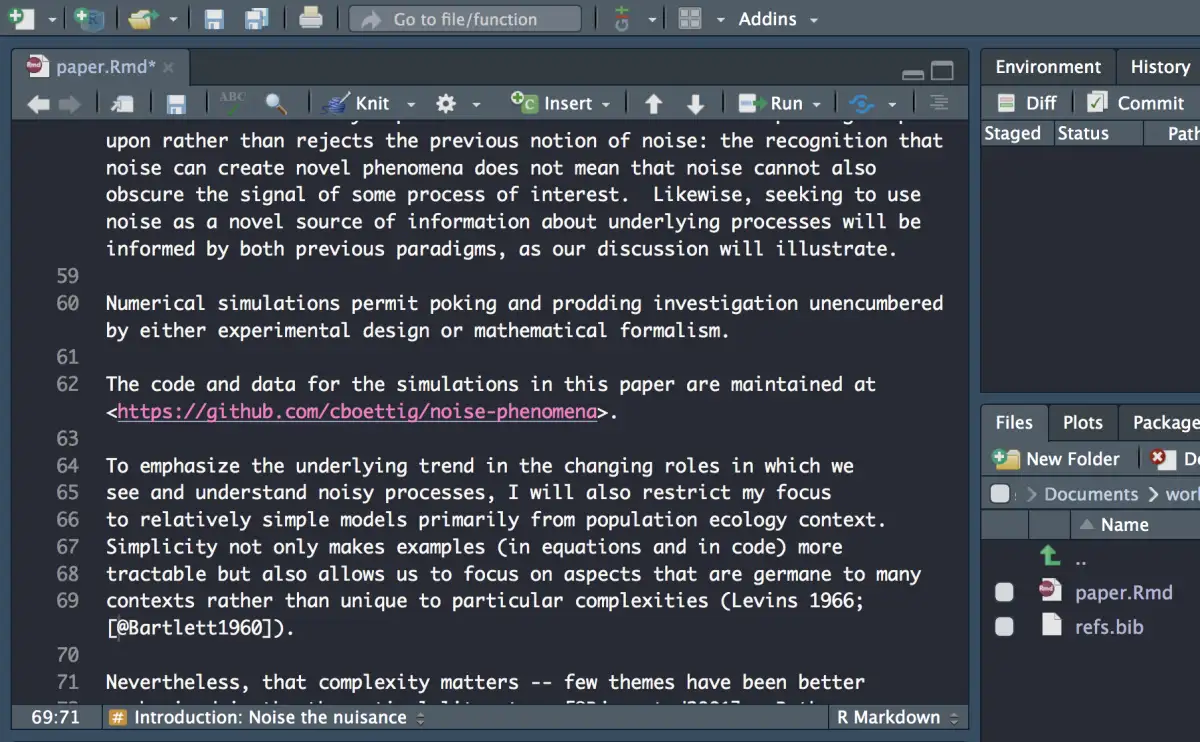Print the current file

point(311,19)
